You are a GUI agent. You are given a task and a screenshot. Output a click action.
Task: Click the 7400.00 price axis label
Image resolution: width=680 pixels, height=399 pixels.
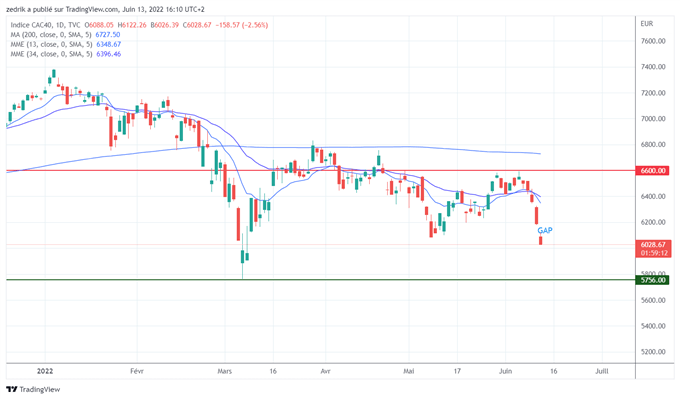click(653, 67)
